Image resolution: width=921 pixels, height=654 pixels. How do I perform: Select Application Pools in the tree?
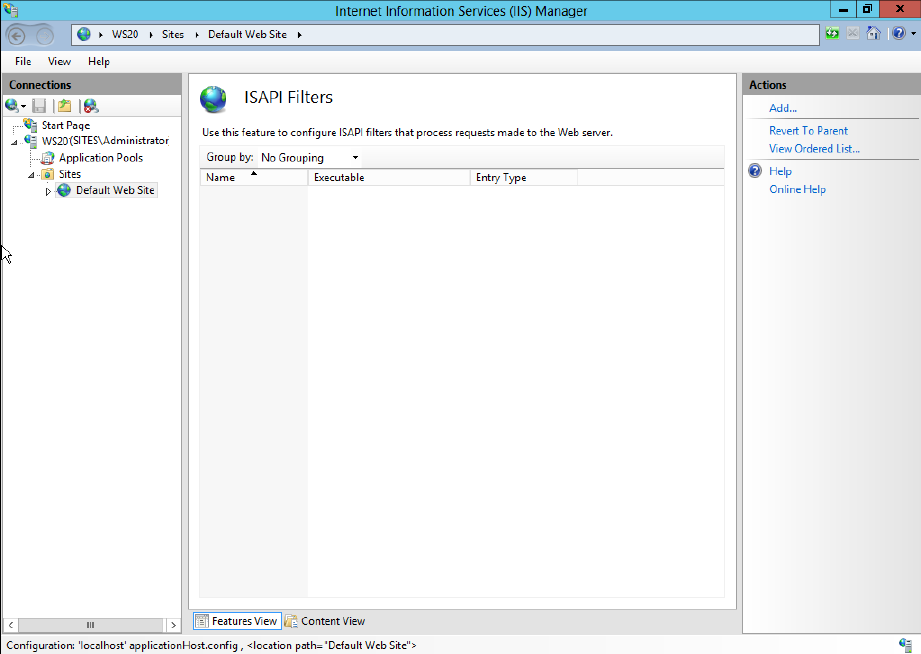pos(101,157)
